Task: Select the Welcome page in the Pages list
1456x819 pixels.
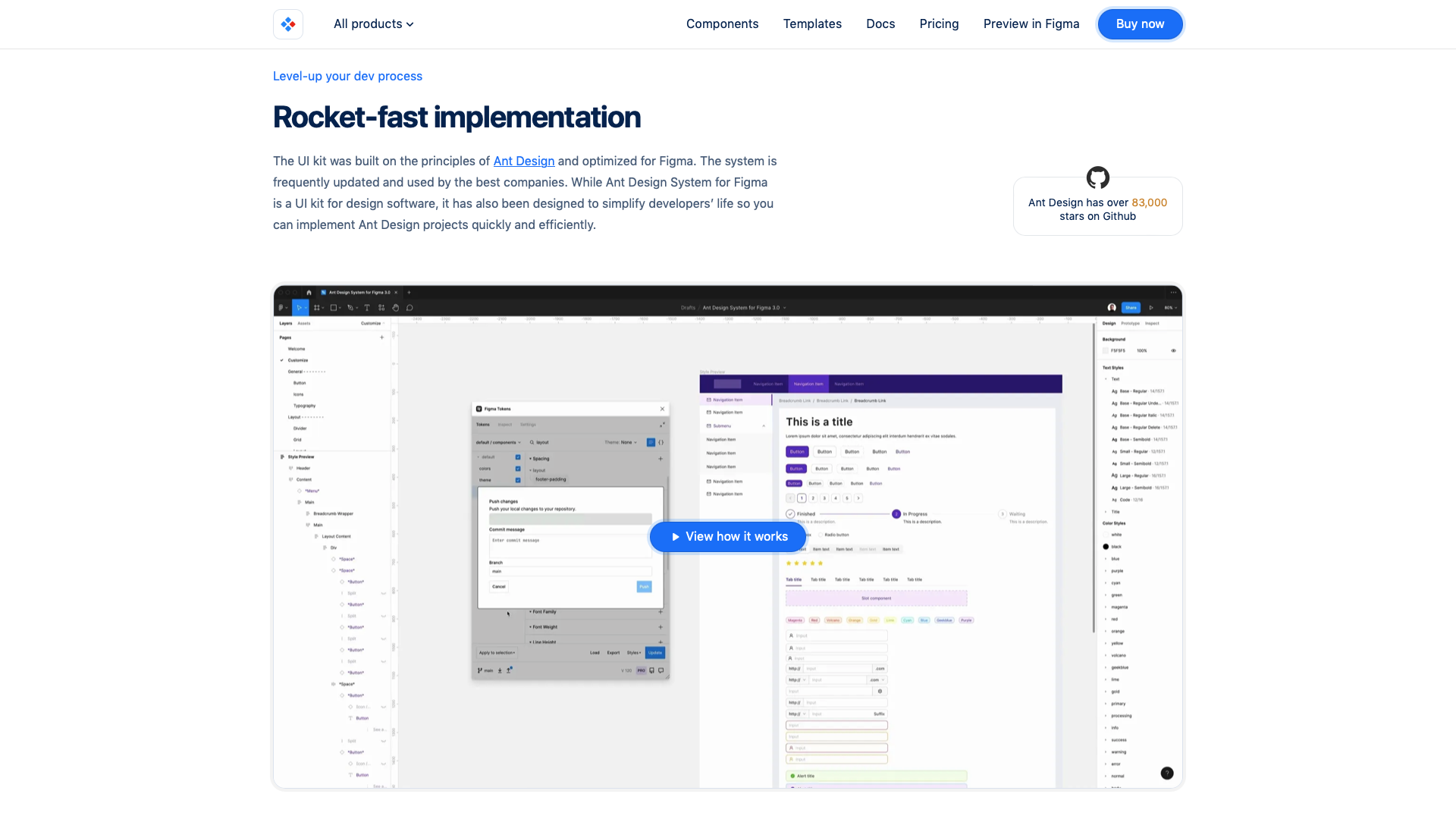Action: (297, 349)
